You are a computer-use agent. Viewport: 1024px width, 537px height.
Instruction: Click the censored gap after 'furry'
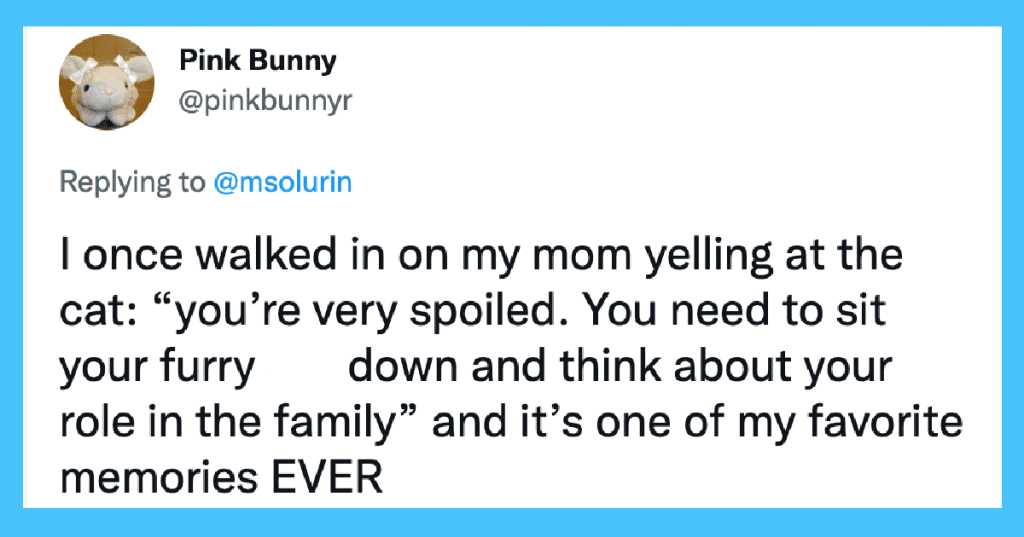(x=300, y=367)
